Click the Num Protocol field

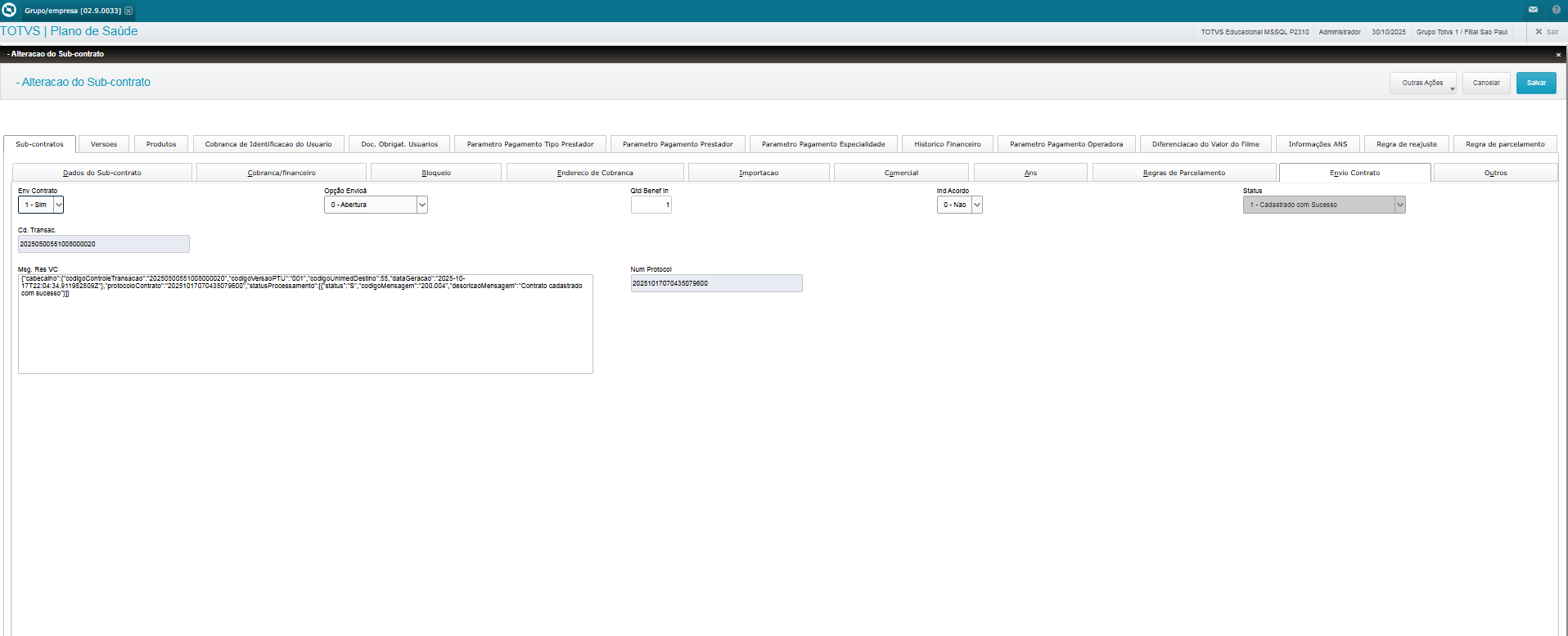(x=717, y=283)
